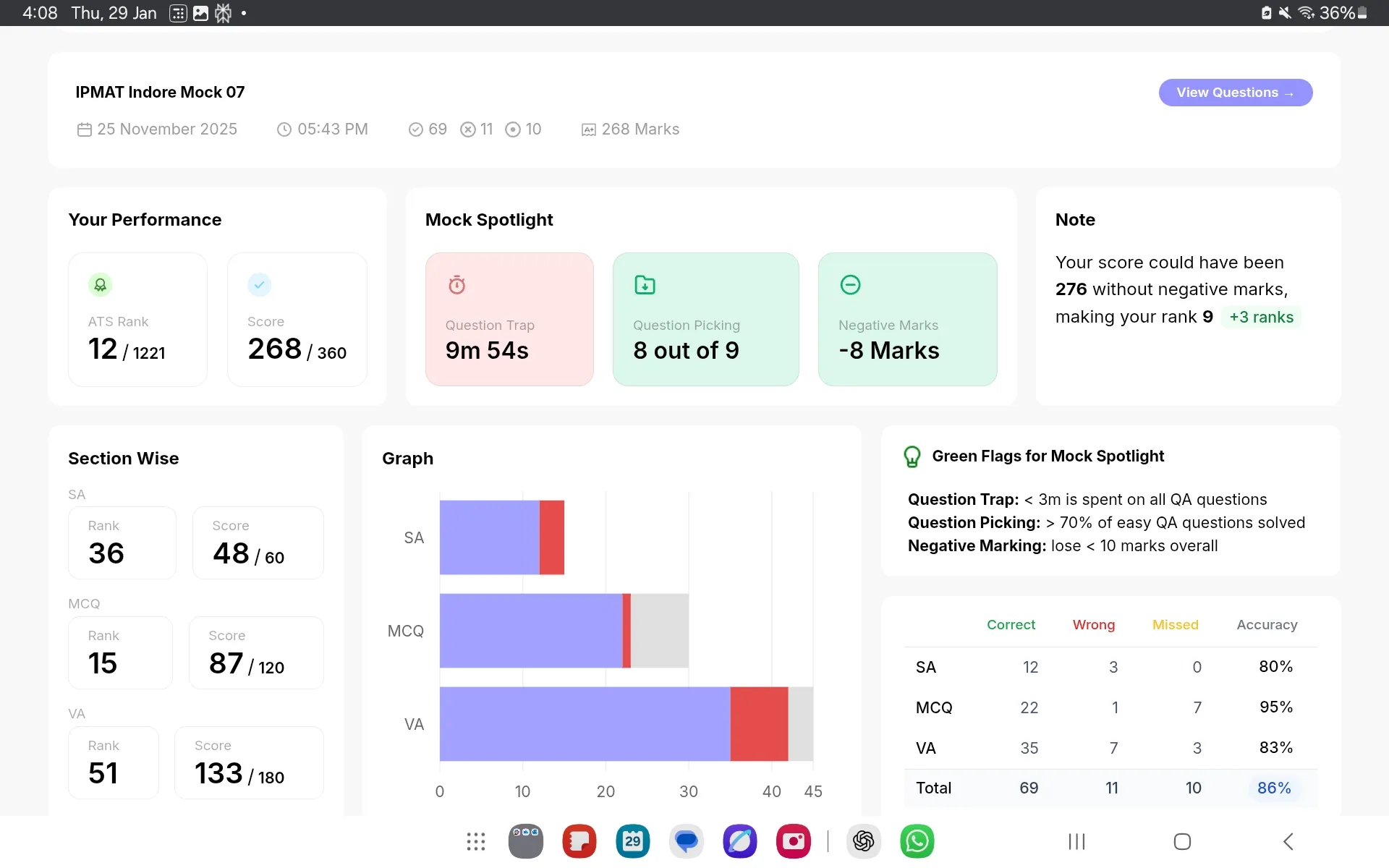
Task: Tap the Green Flags lightbulb icon
Action: pos(912,456)
